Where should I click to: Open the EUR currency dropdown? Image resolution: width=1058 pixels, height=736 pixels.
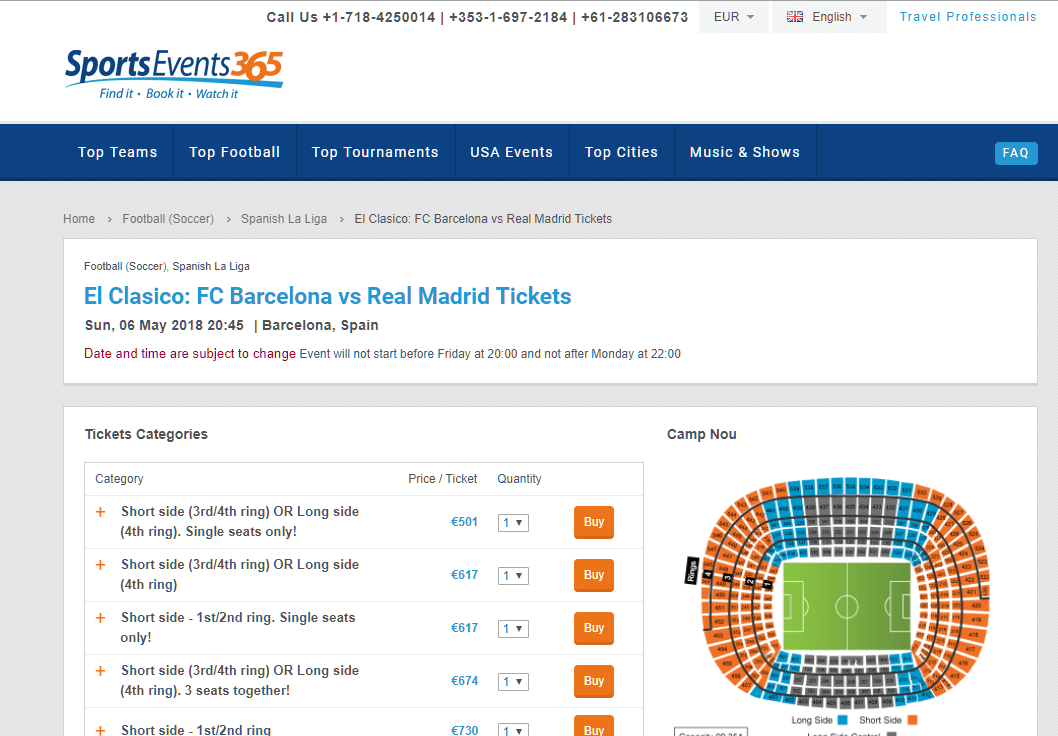point(733,16)
